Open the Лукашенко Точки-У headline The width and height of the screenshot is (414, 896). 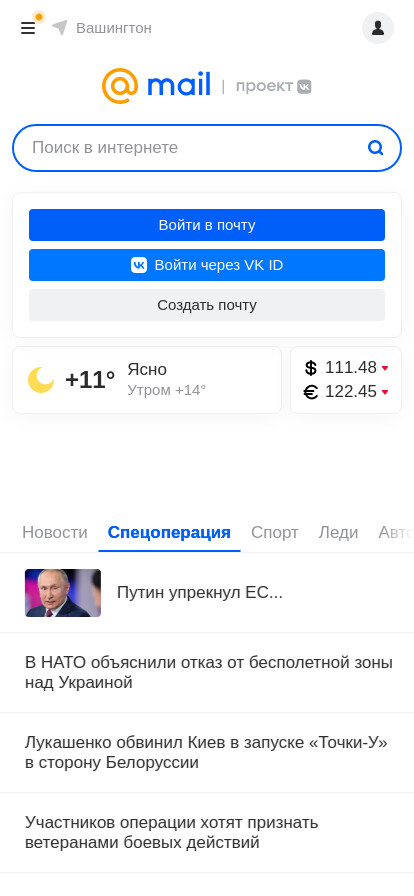tap(206, 753)
